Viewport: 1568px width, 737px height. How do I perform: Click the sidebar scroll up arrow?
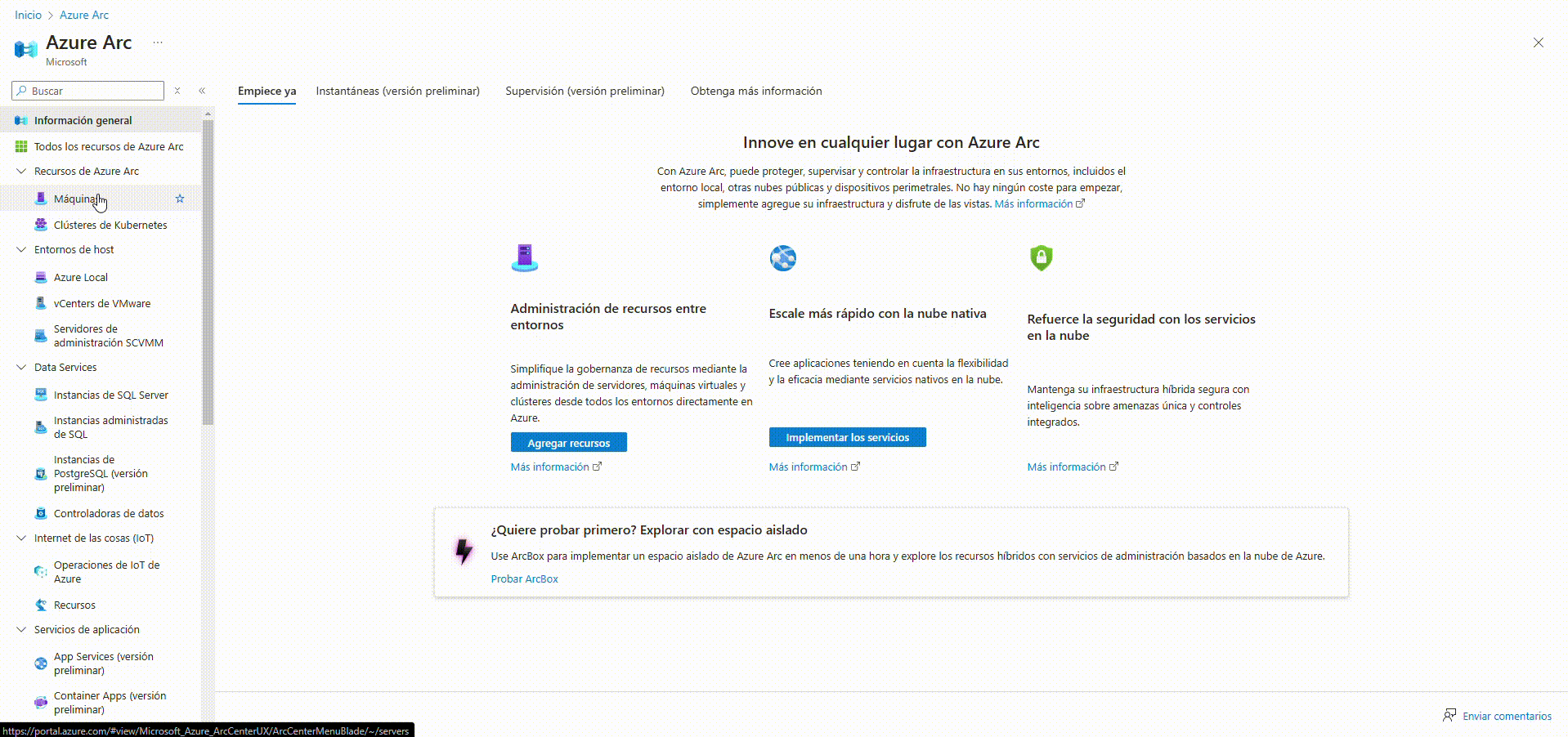[x=208, y=113]
